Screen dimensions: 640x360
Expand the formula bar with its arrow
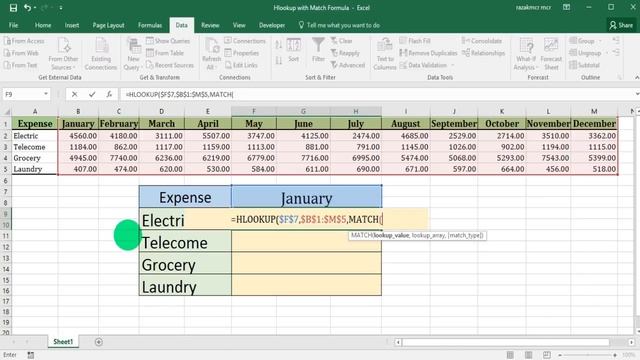pos(637,94)
